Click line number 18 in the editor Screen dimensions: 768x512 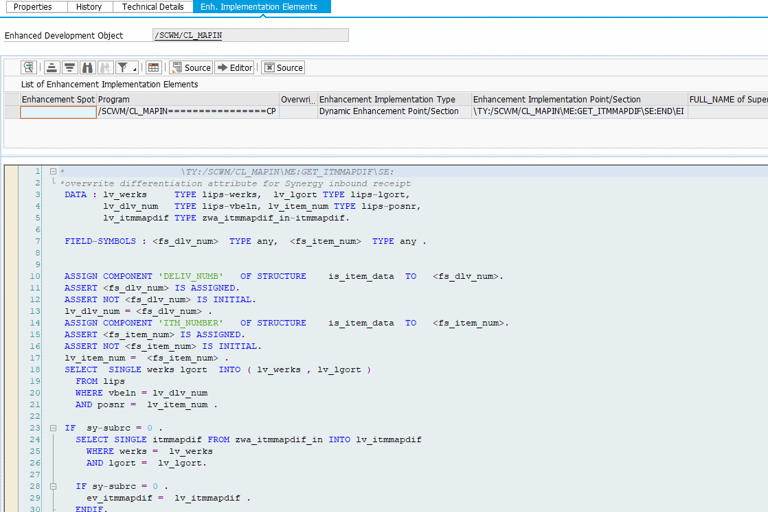35,370
